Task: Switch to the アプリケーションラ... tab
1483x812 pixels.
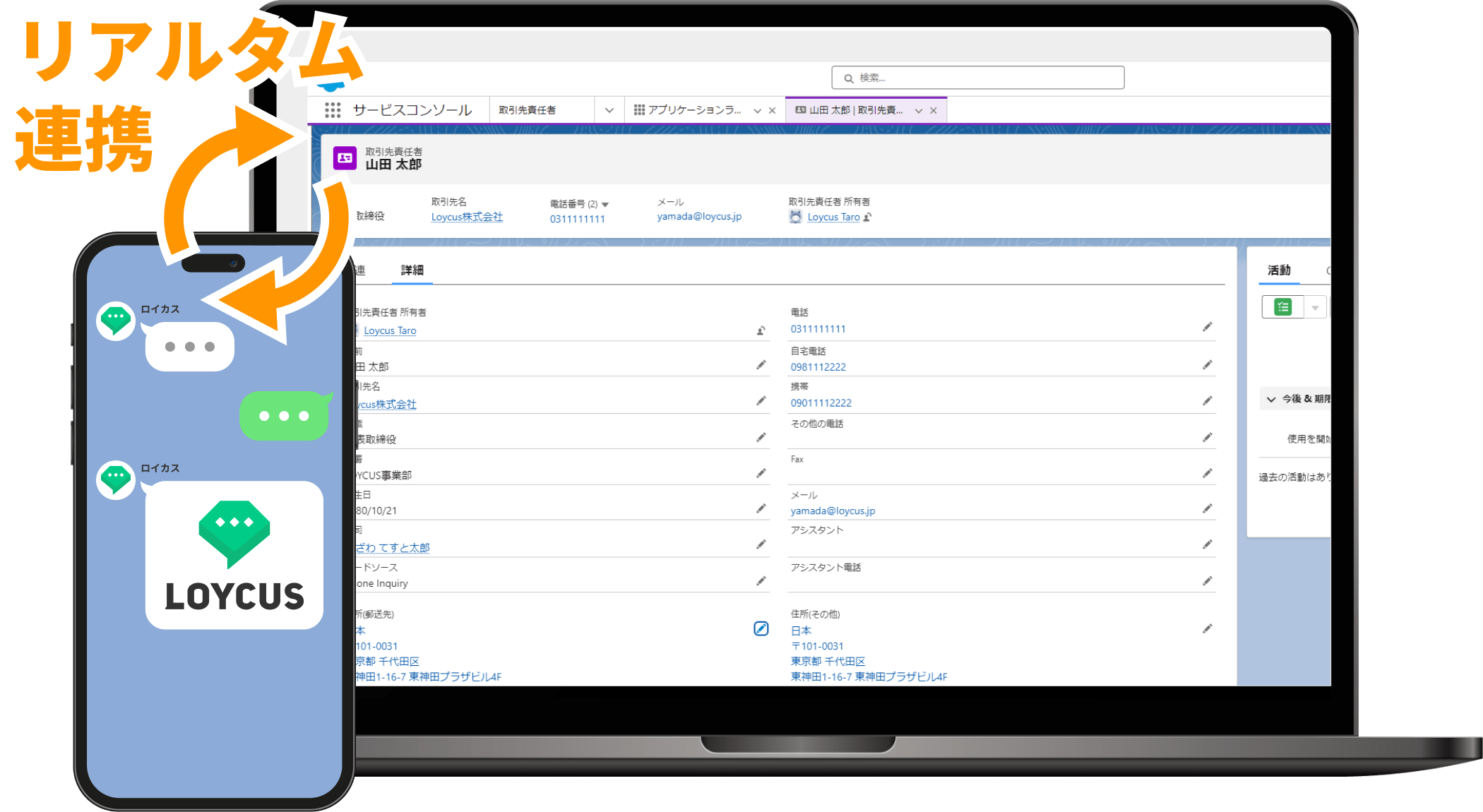Action: 693,110
